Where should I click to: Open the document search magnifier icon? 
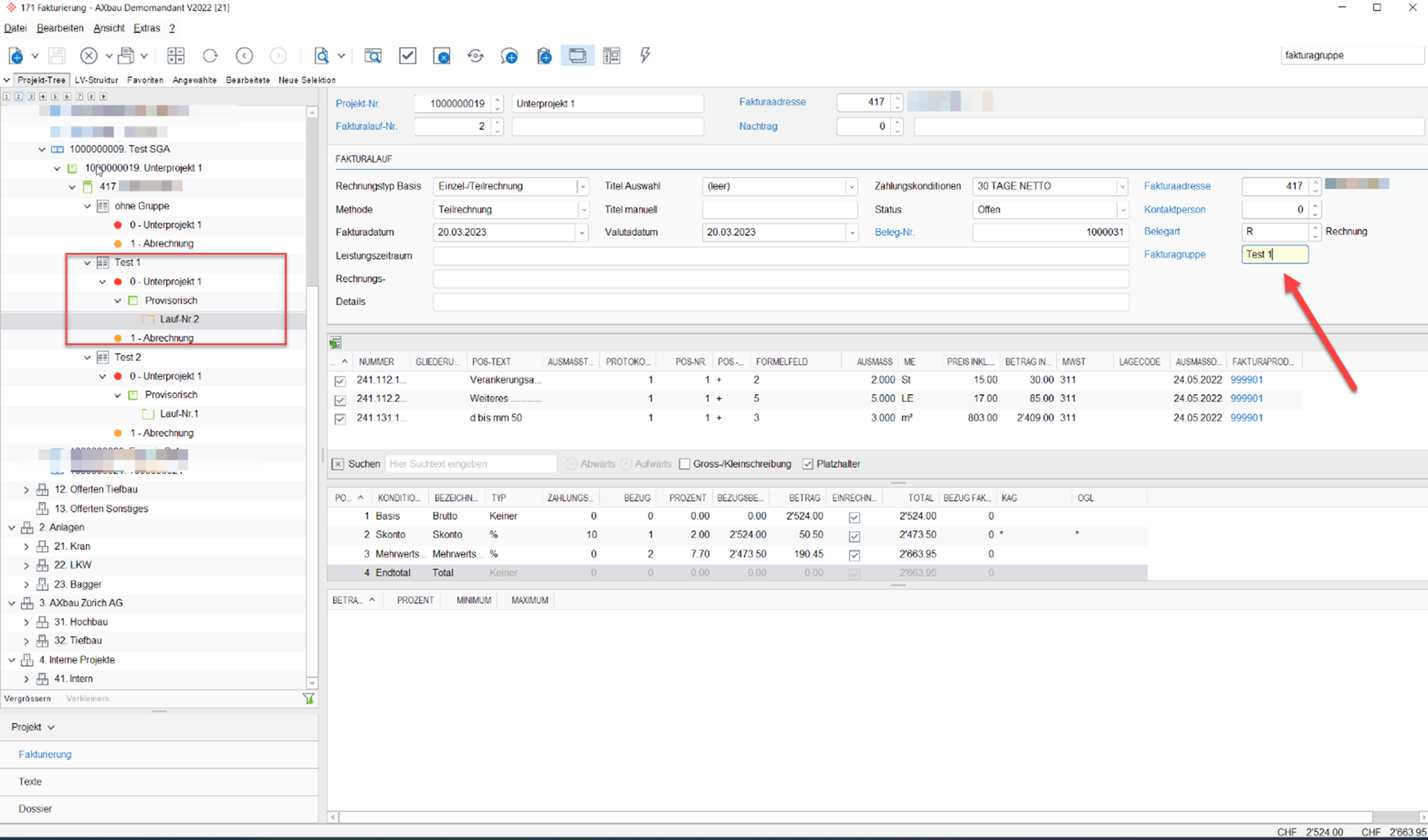[x=321, y=55]
